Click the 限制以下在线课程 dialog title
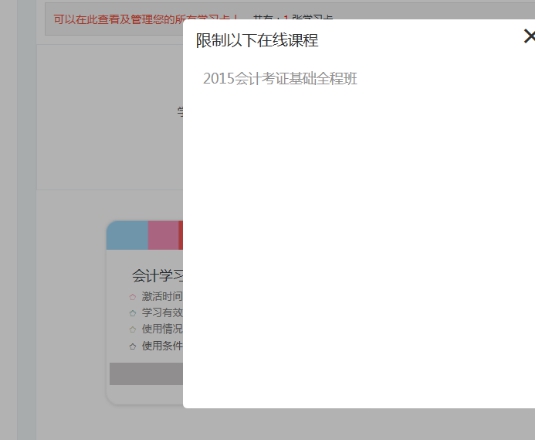 [x=257, y=40]
